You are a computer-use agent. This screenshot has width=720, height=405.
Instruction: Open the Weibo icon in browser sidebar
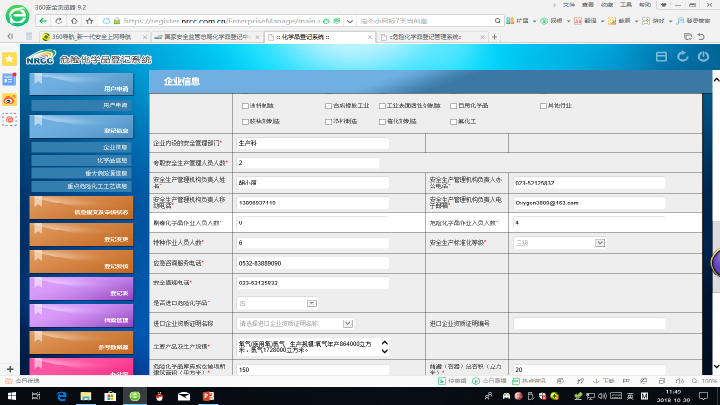(9, 99)
